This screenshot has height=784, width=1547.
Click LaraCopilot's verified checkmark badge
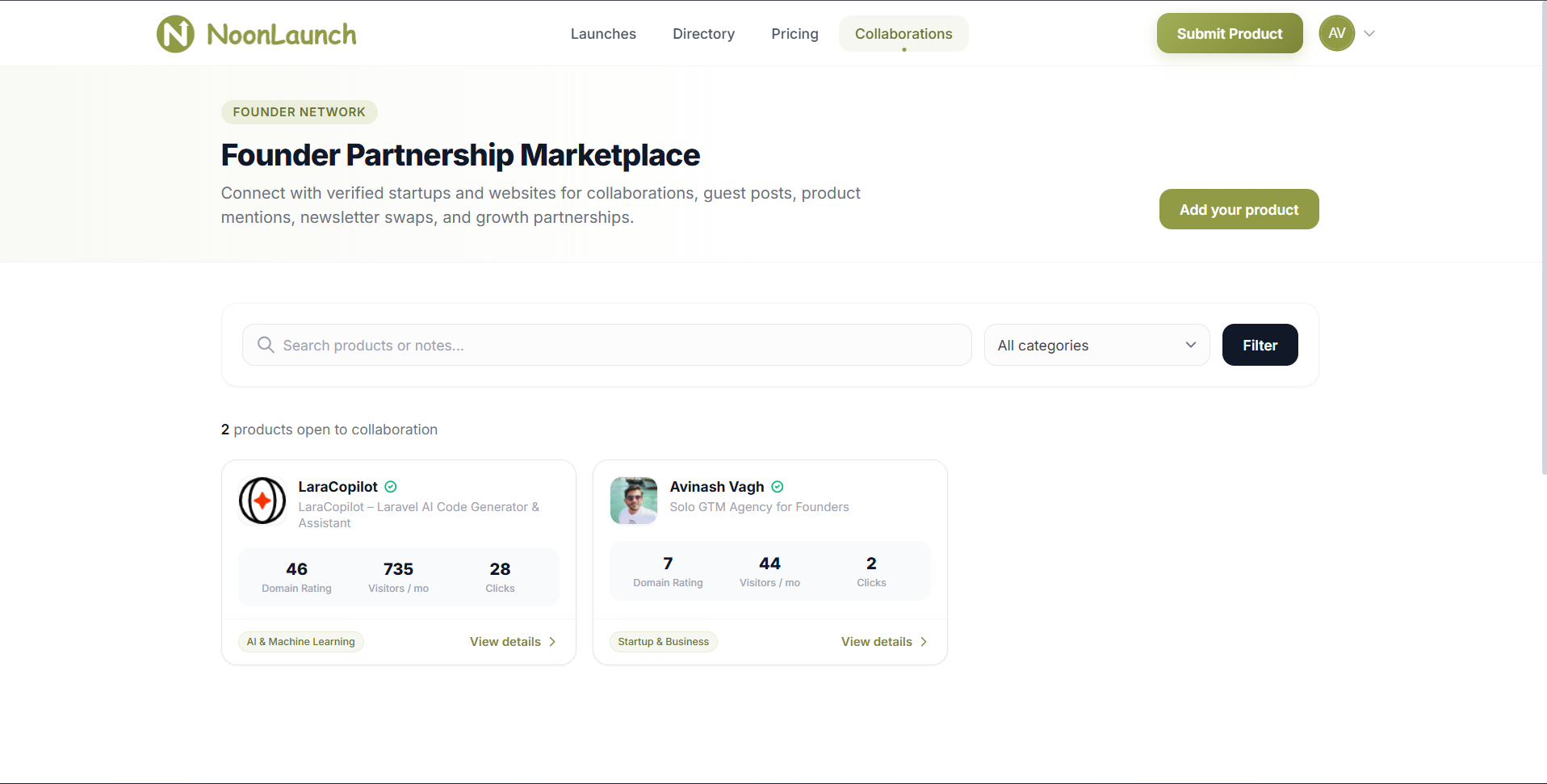391,487
